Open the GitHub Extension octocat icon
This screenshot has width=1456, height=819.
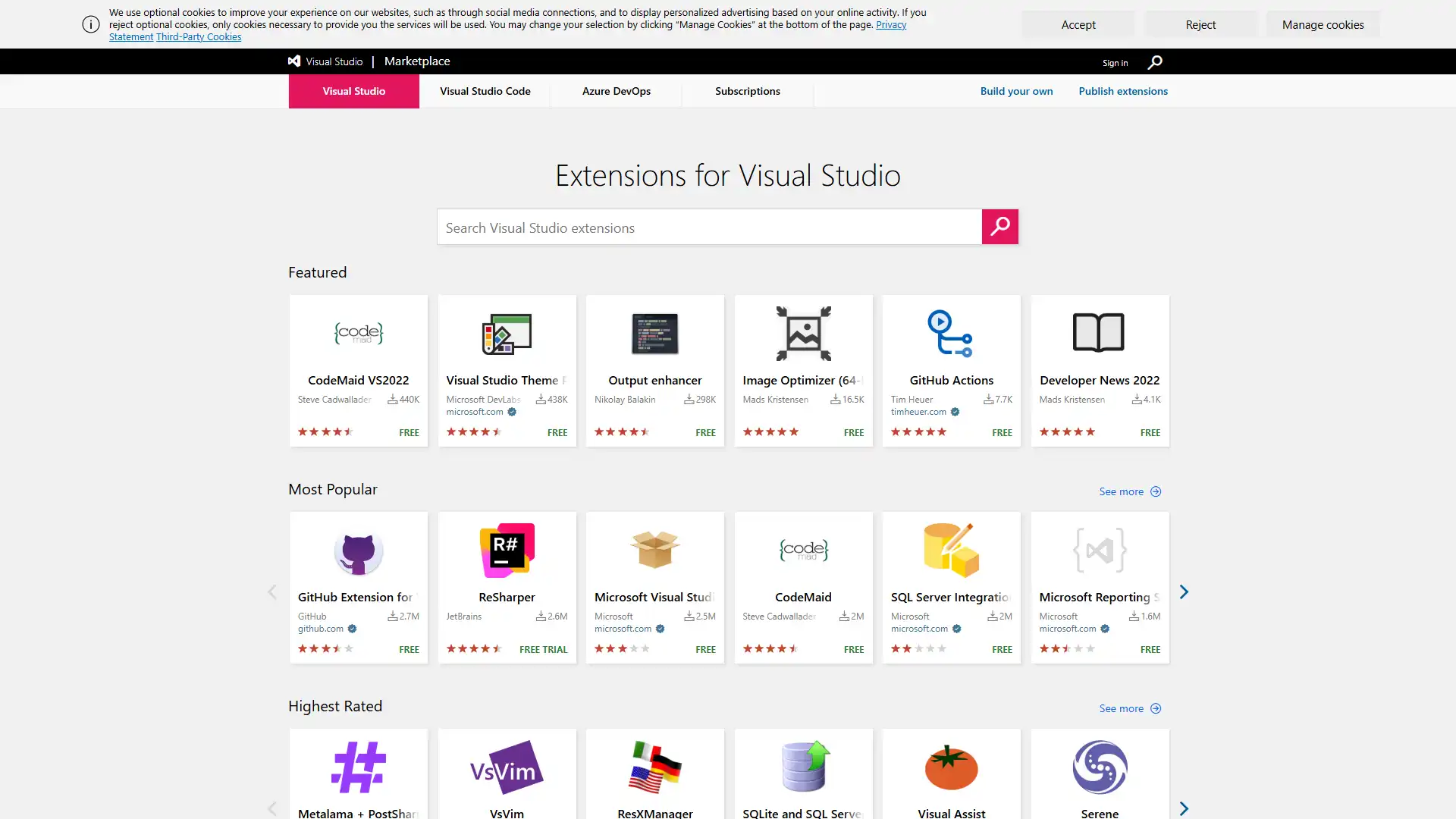pos(359,551)
